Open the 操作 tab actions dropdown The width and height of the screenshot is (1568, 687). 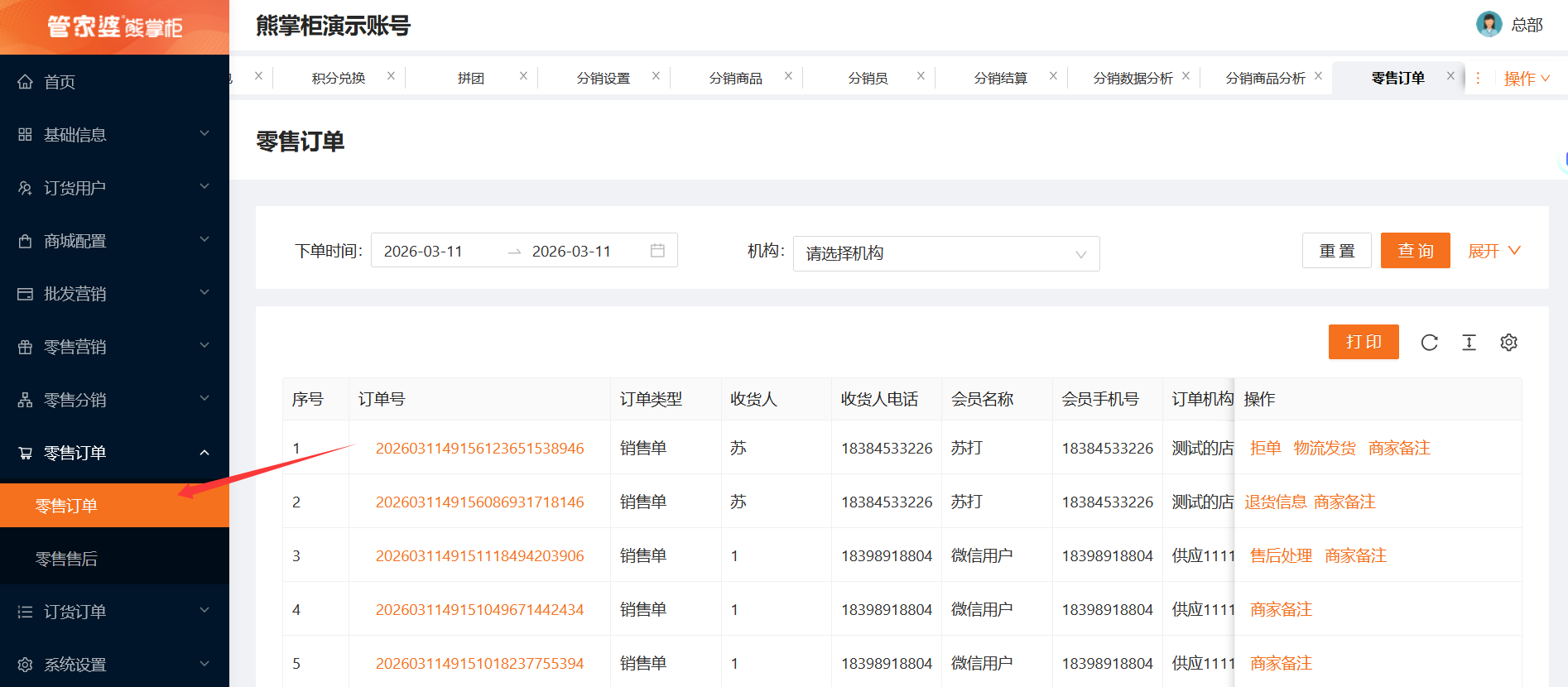1526,79
